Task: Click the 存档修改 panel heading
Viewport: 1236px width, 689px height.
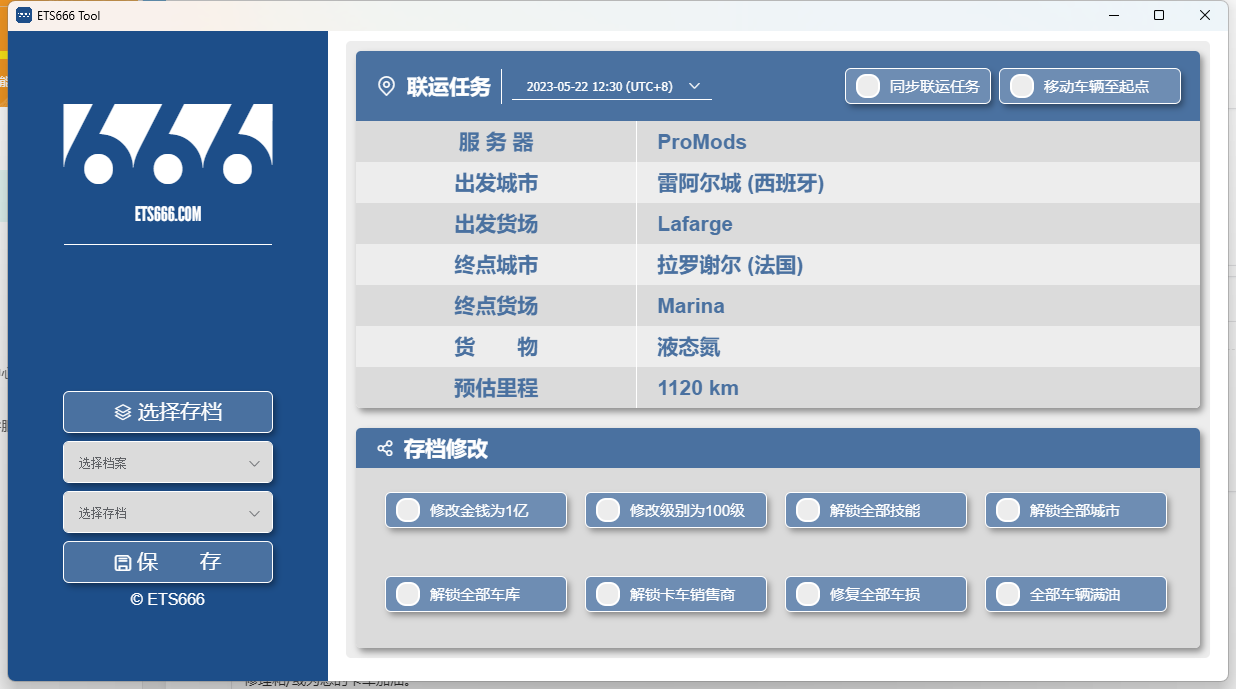Action: point(446,449)
